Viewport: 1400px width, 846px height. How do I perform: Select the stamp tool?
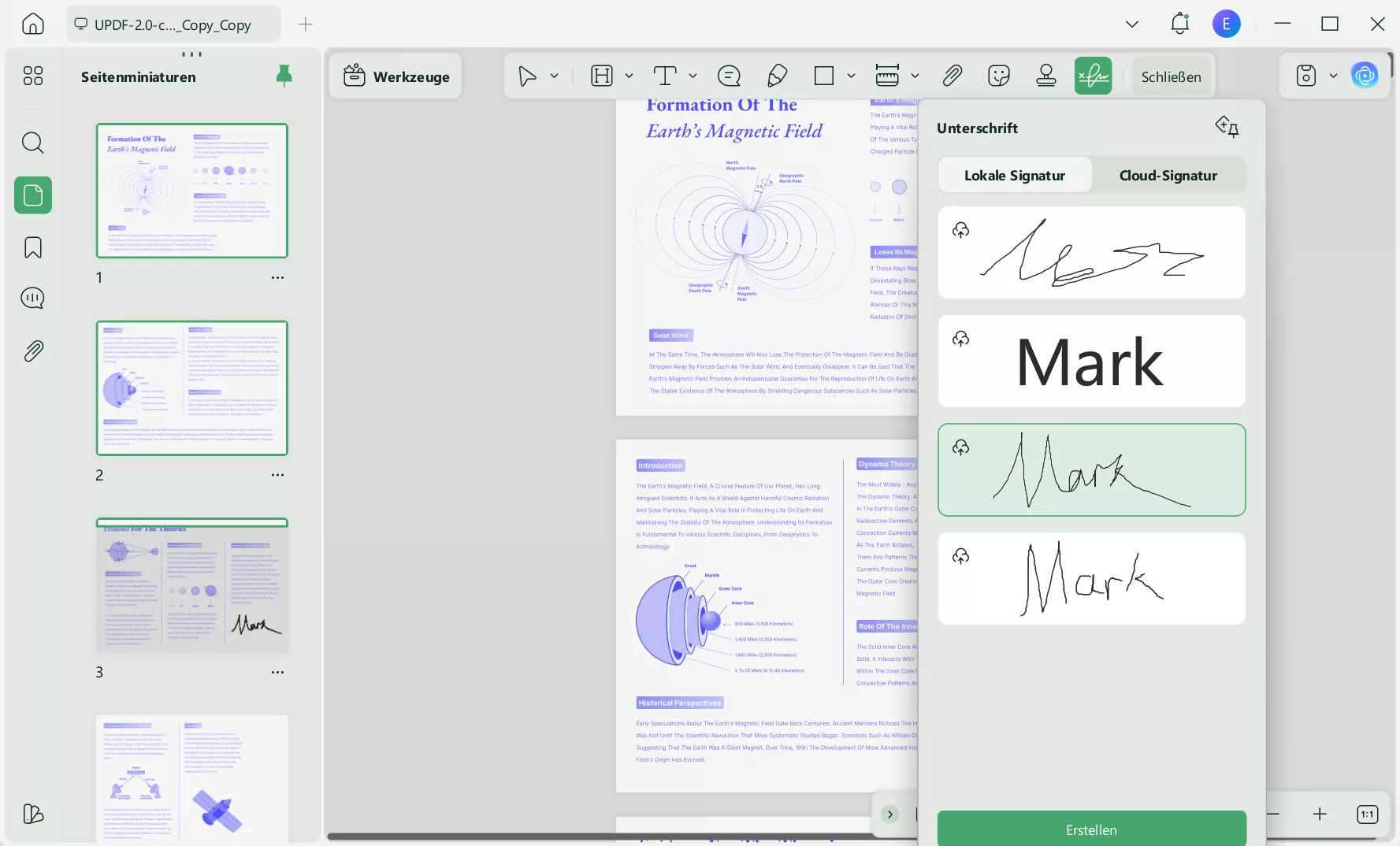(1046, 76)
